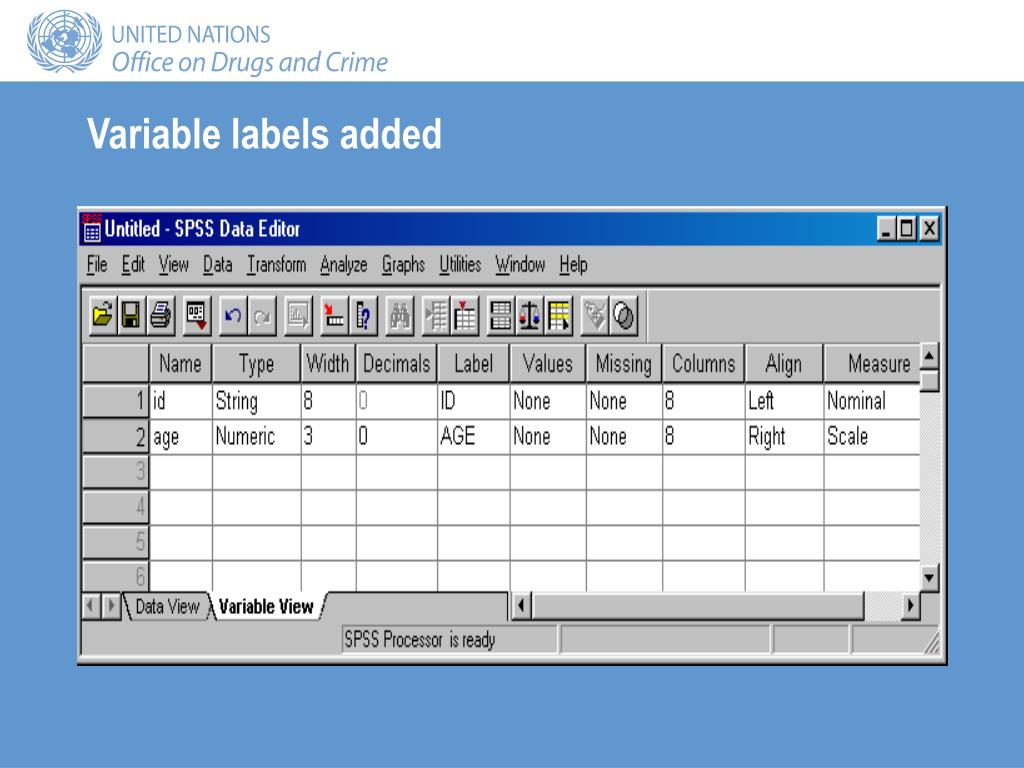Click the Value Labels tag icon
The image size is (1024, 768).
(x=595, y=317)
